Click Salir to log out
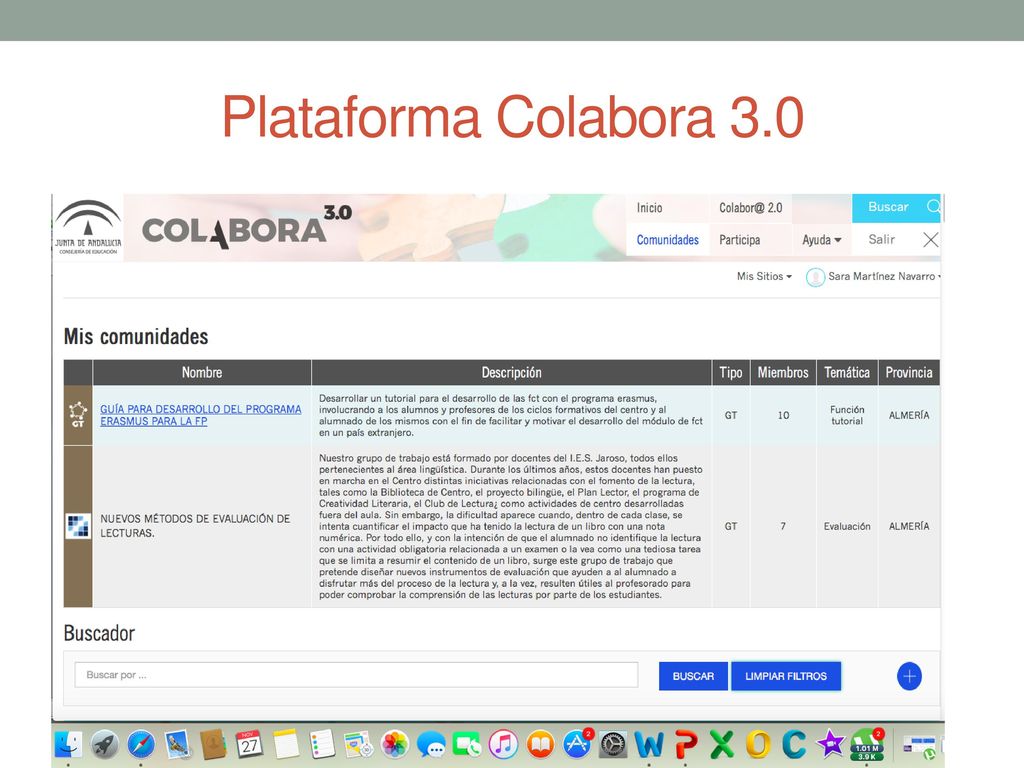1024x768 pixels. 882,240
